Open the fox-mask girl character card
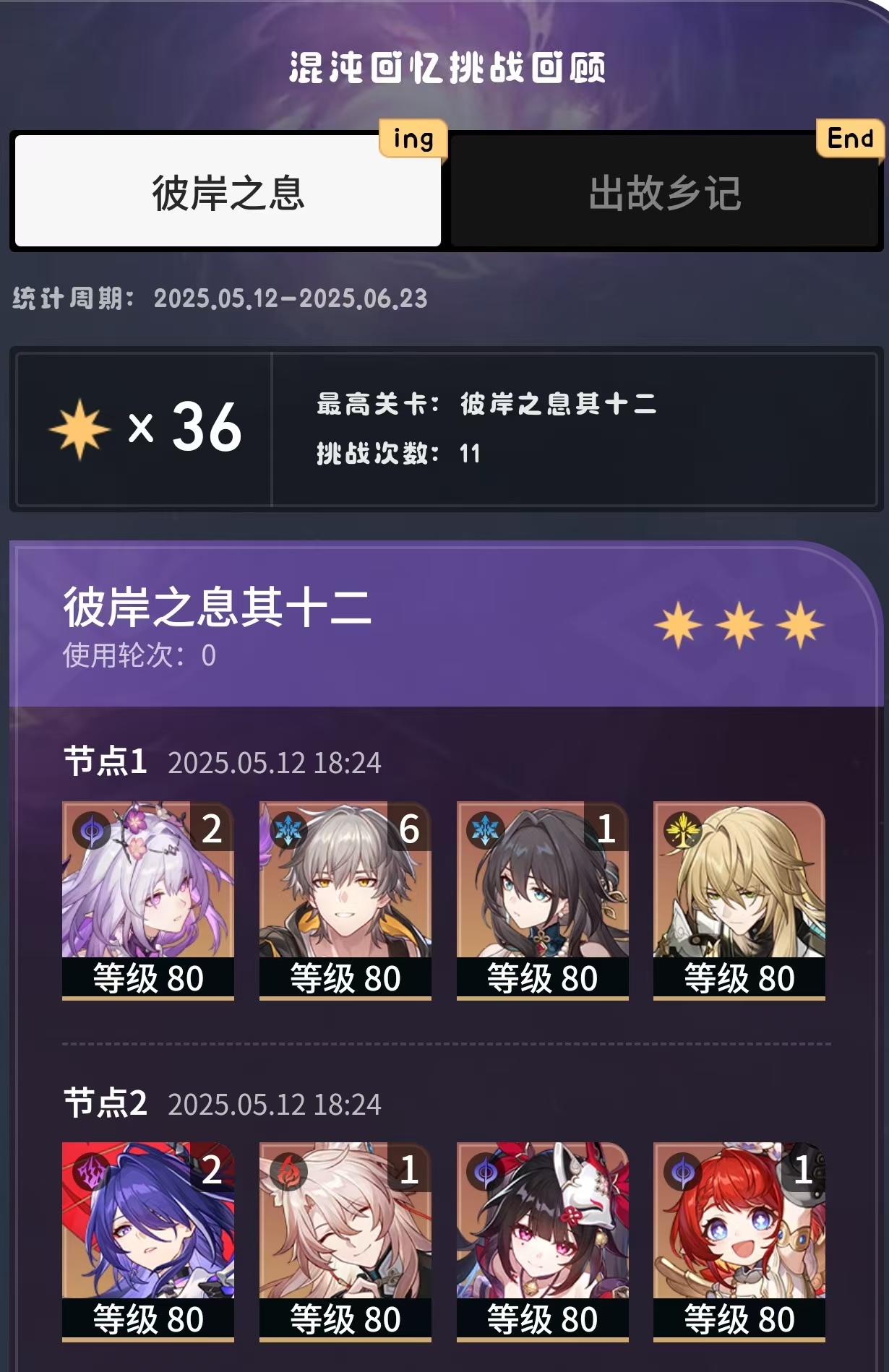 click(543, 1242)
